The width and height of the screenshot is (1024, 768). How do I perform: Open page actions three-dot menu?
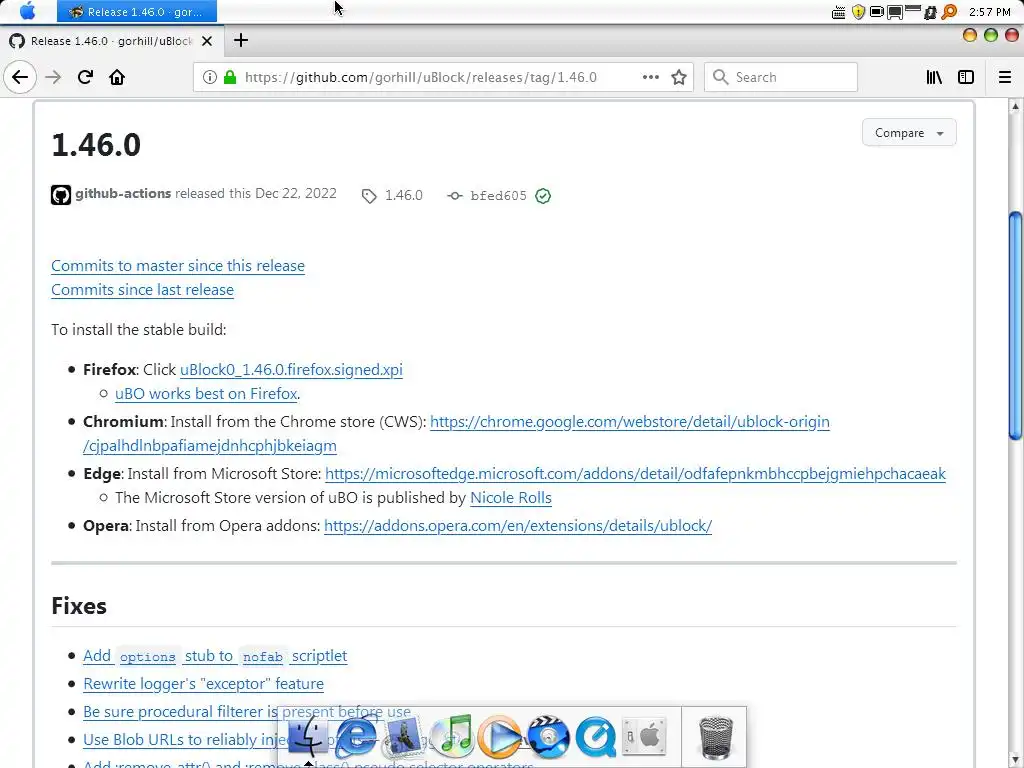coord(650,77)
